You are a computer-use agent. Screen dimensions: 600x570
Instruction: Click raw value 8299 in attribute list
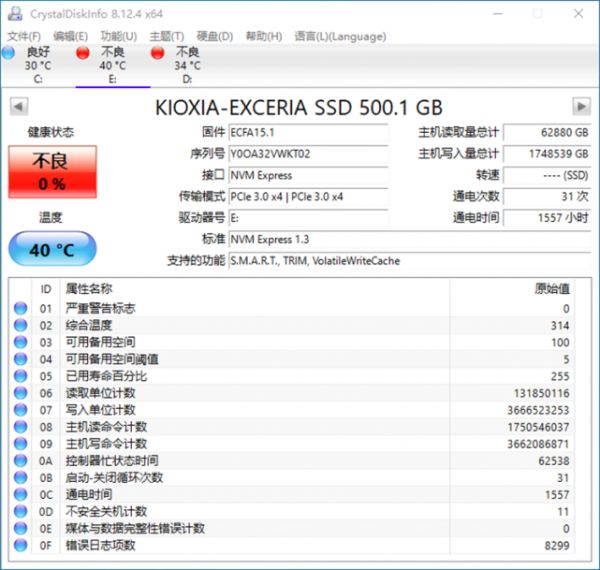(x=557, y=546)
